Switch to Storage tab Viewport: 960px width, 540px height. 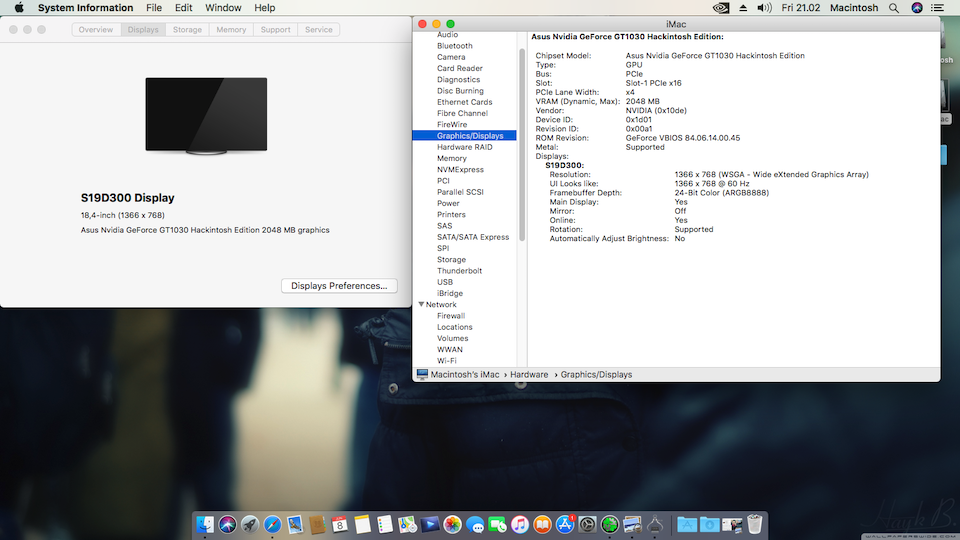[x=187, y=29]
